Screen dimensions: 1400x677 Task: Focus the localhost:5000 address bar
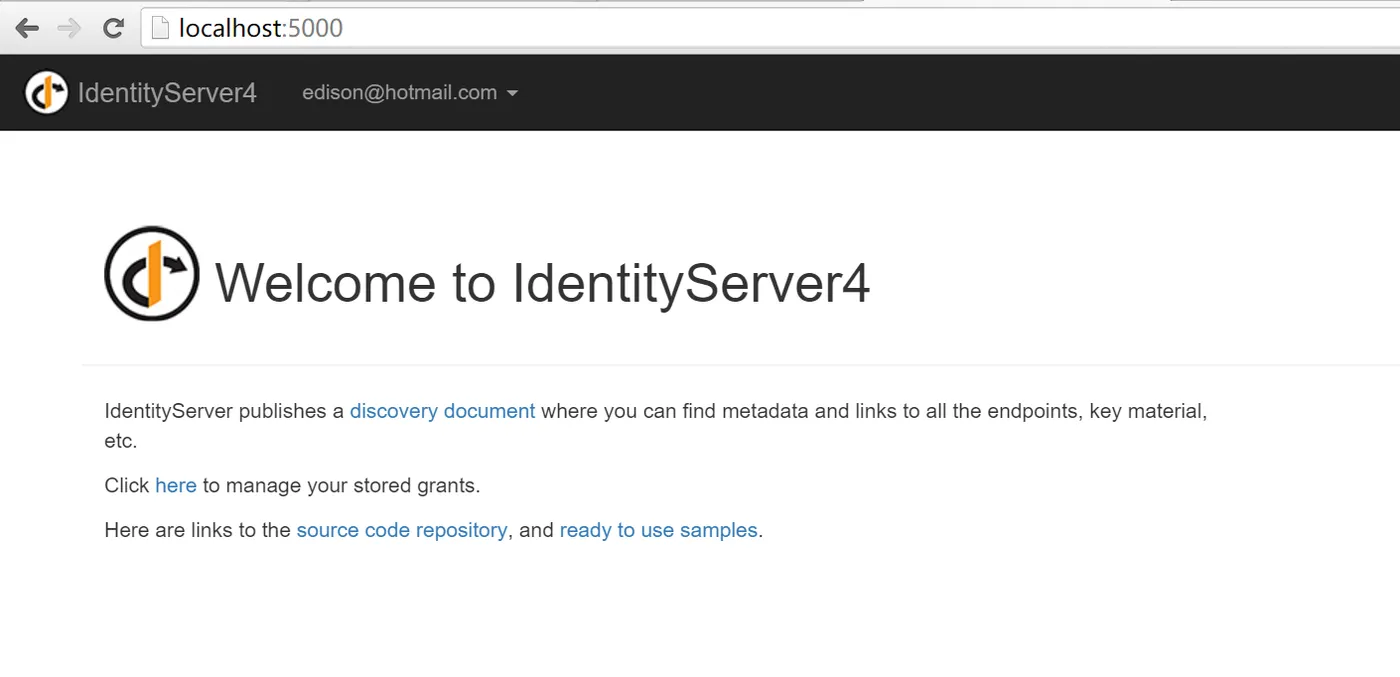point(700,28)
